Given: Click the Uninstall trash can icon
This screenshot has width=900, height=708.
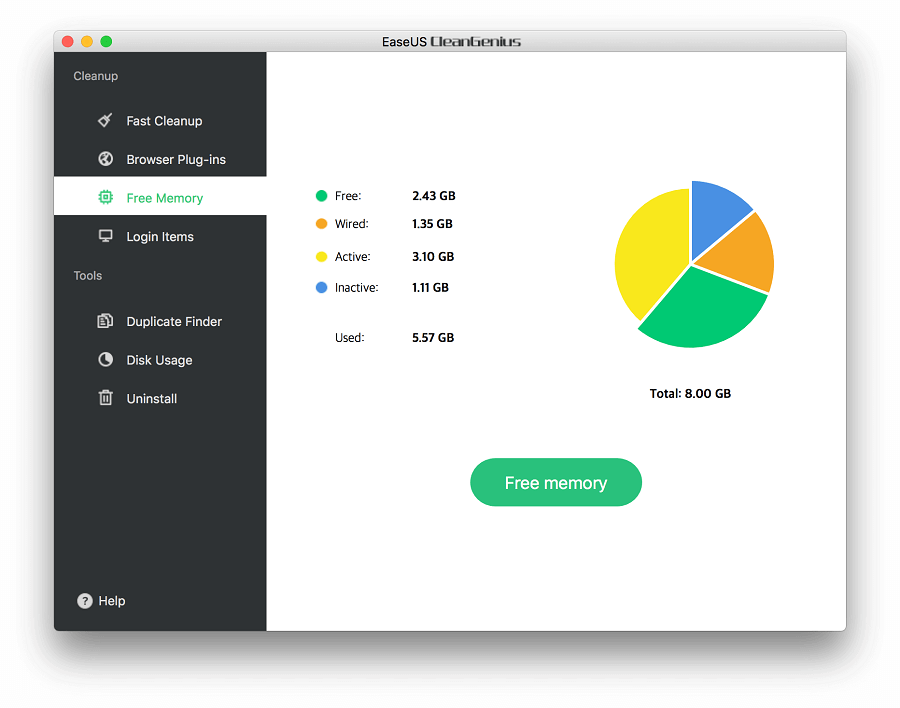Looking at the screenshot, I should (106, 397).
